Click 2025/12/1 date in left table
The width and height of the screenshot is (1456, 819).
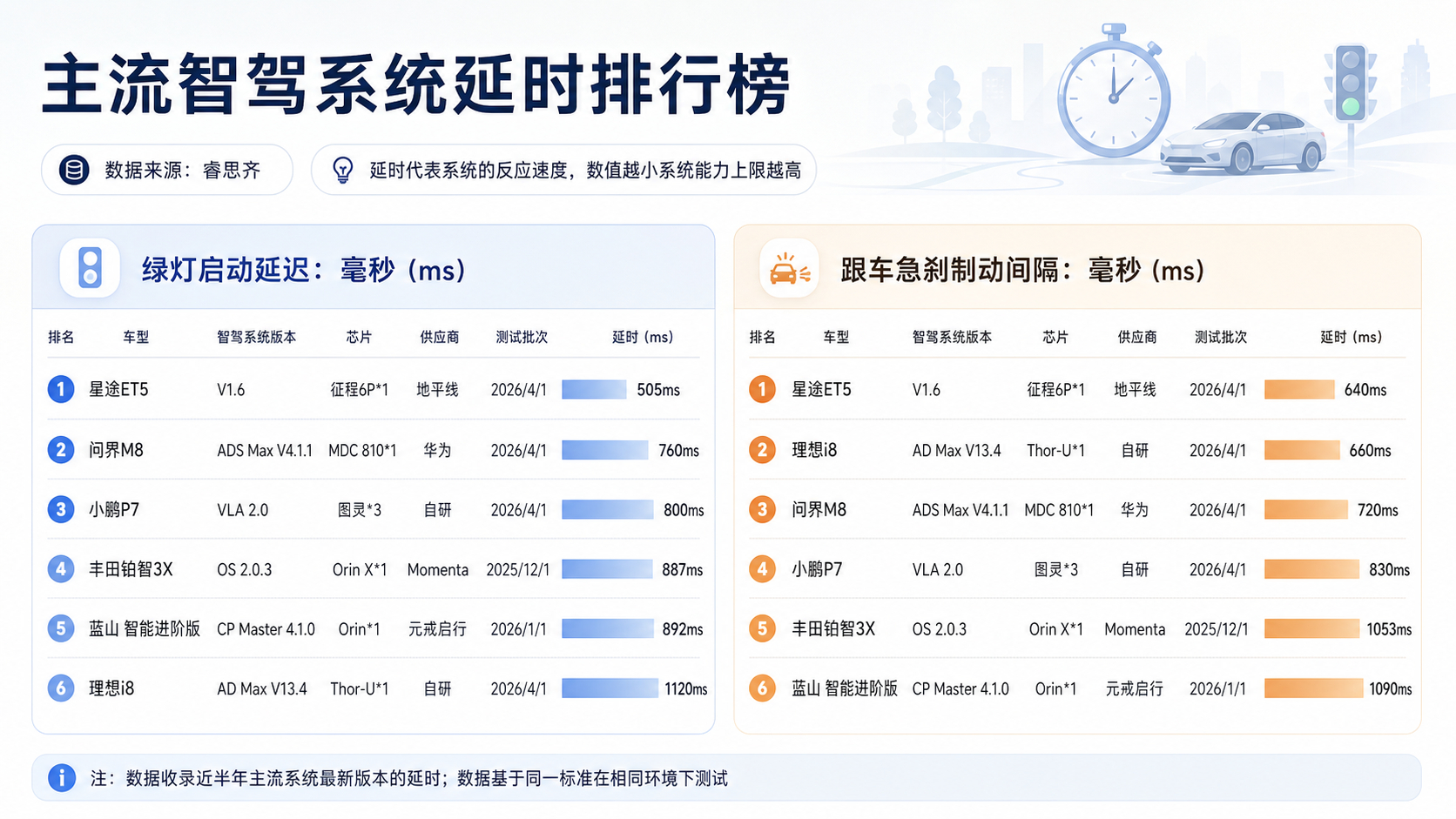point(518,569)
